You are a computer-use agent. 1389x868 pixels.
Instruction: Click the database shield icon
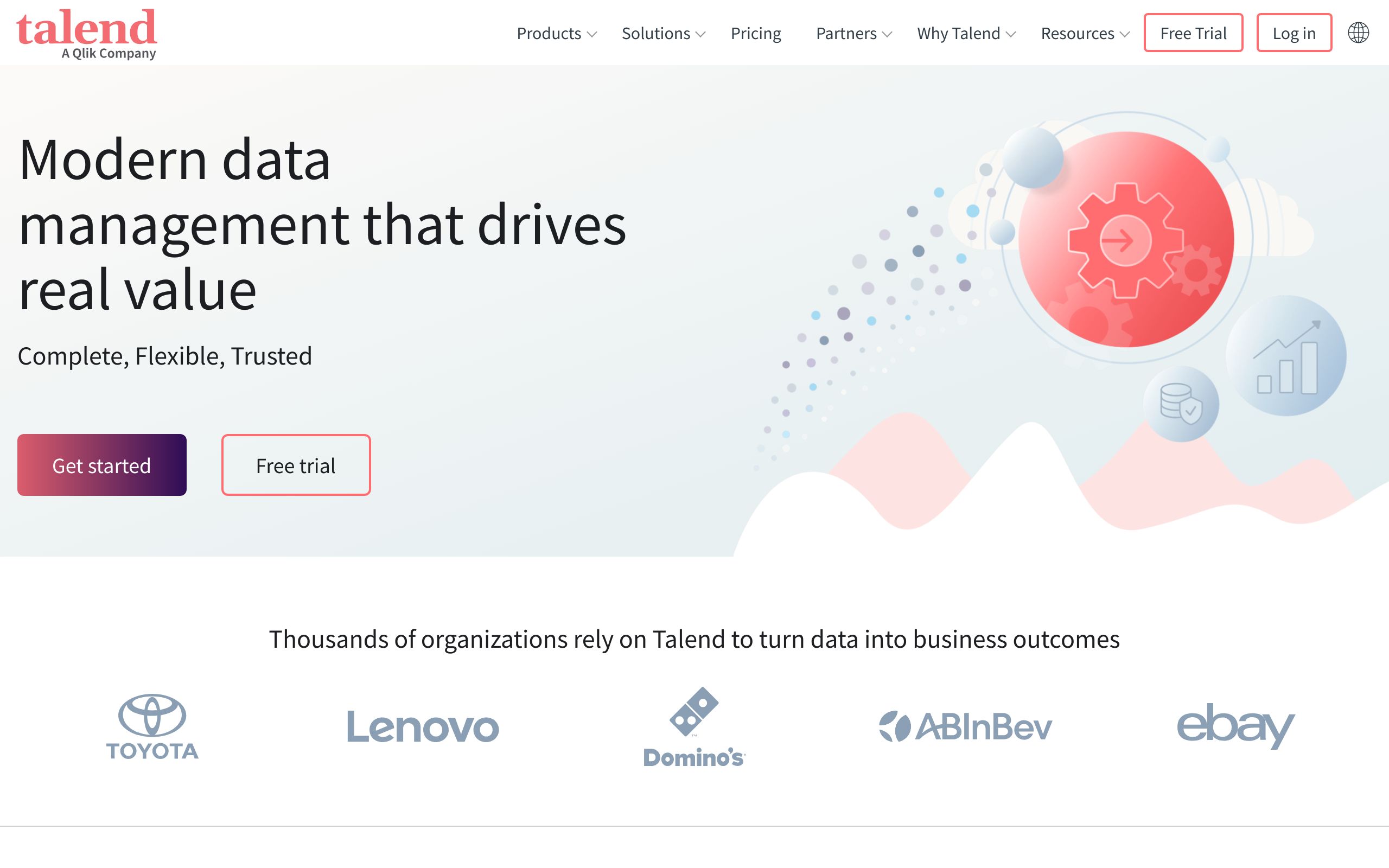point(1181,404)
